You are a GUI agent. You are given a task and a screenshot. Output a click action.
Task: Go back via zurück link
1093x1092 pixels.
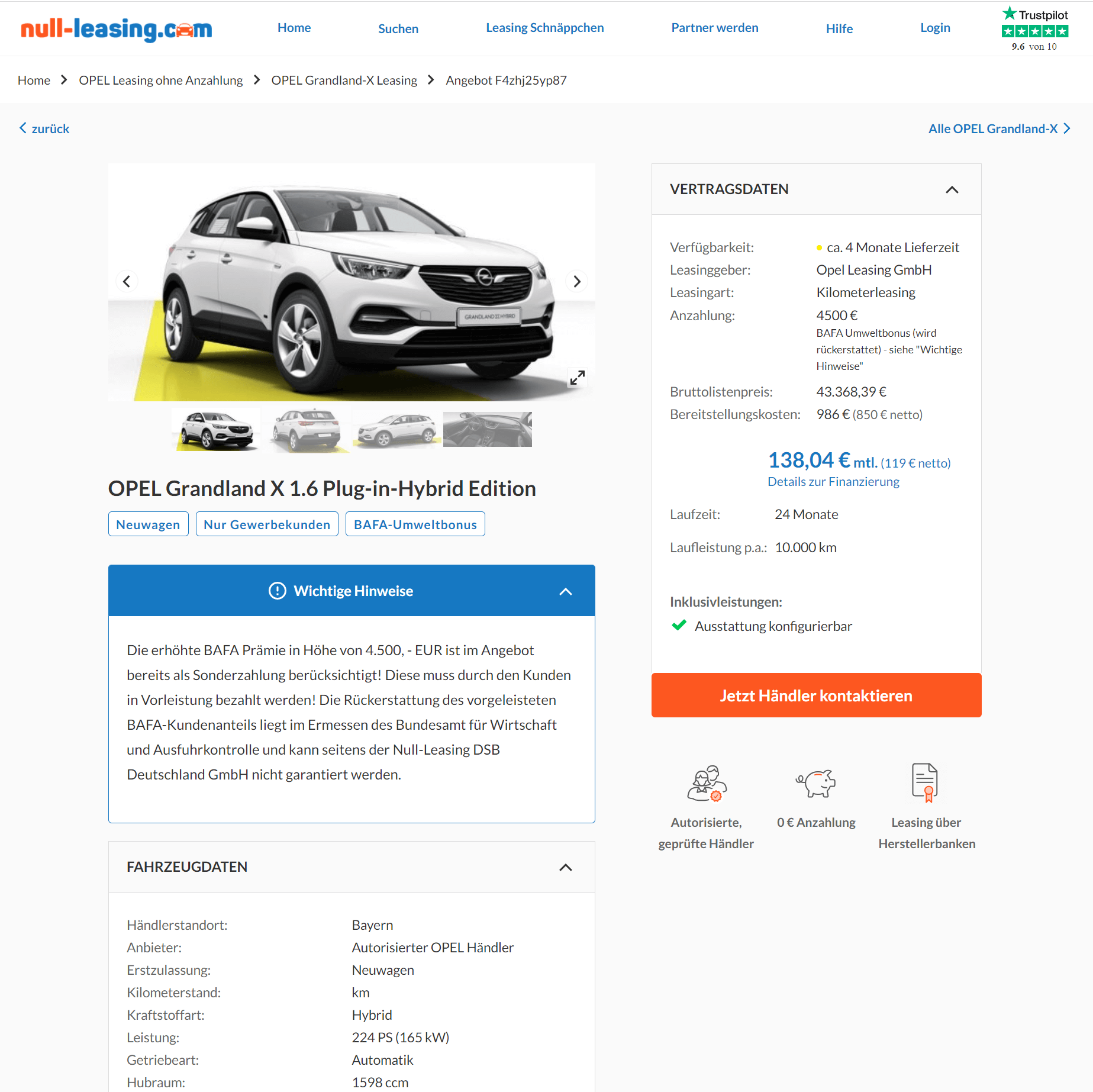click(x=44, y=128)
